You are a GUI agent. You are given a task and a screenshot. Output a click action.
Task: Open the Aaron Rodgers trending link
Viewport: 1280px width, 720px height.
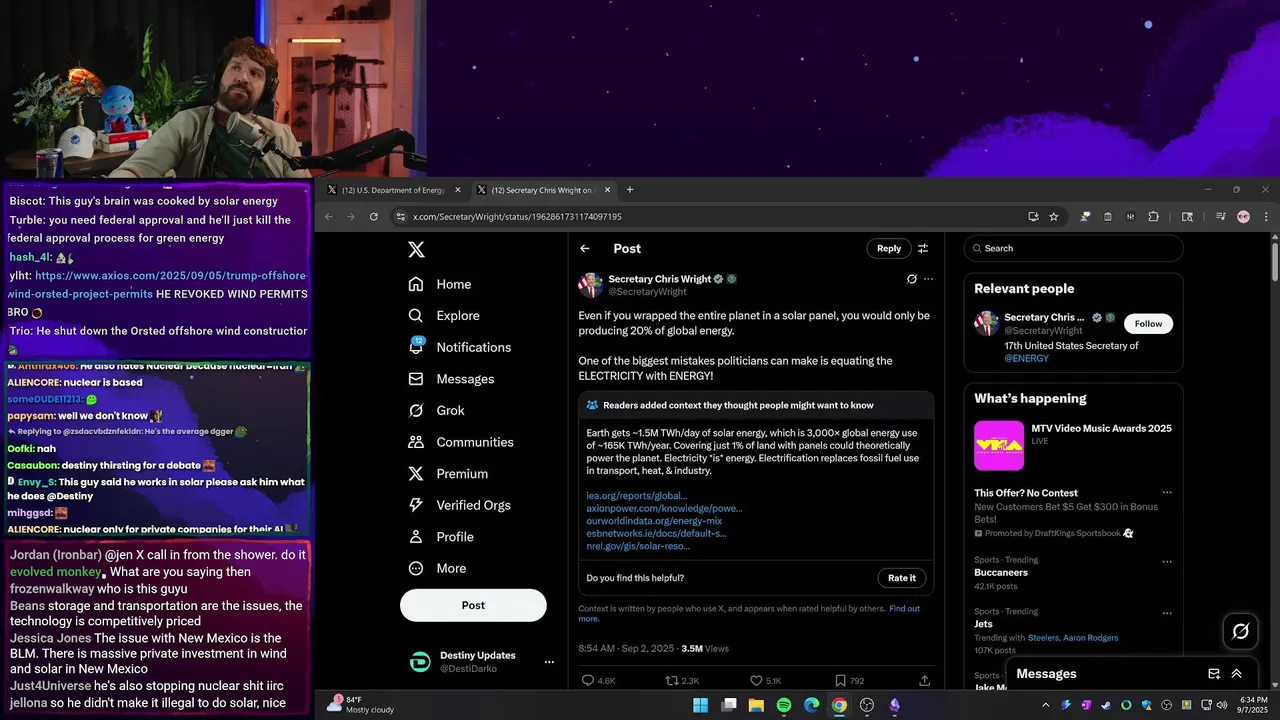pos(1090,637)
